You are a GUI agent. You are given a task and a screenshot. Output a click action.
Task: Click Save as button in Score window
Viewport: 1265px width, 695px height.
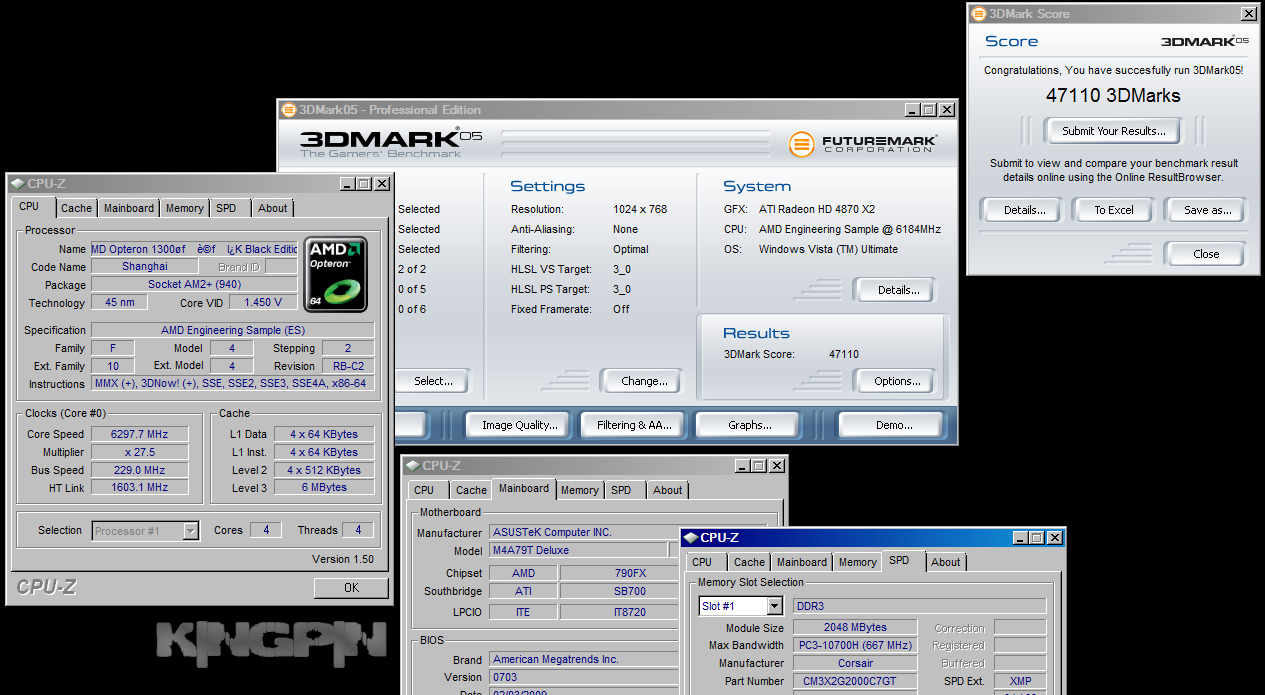[1207, 210]
